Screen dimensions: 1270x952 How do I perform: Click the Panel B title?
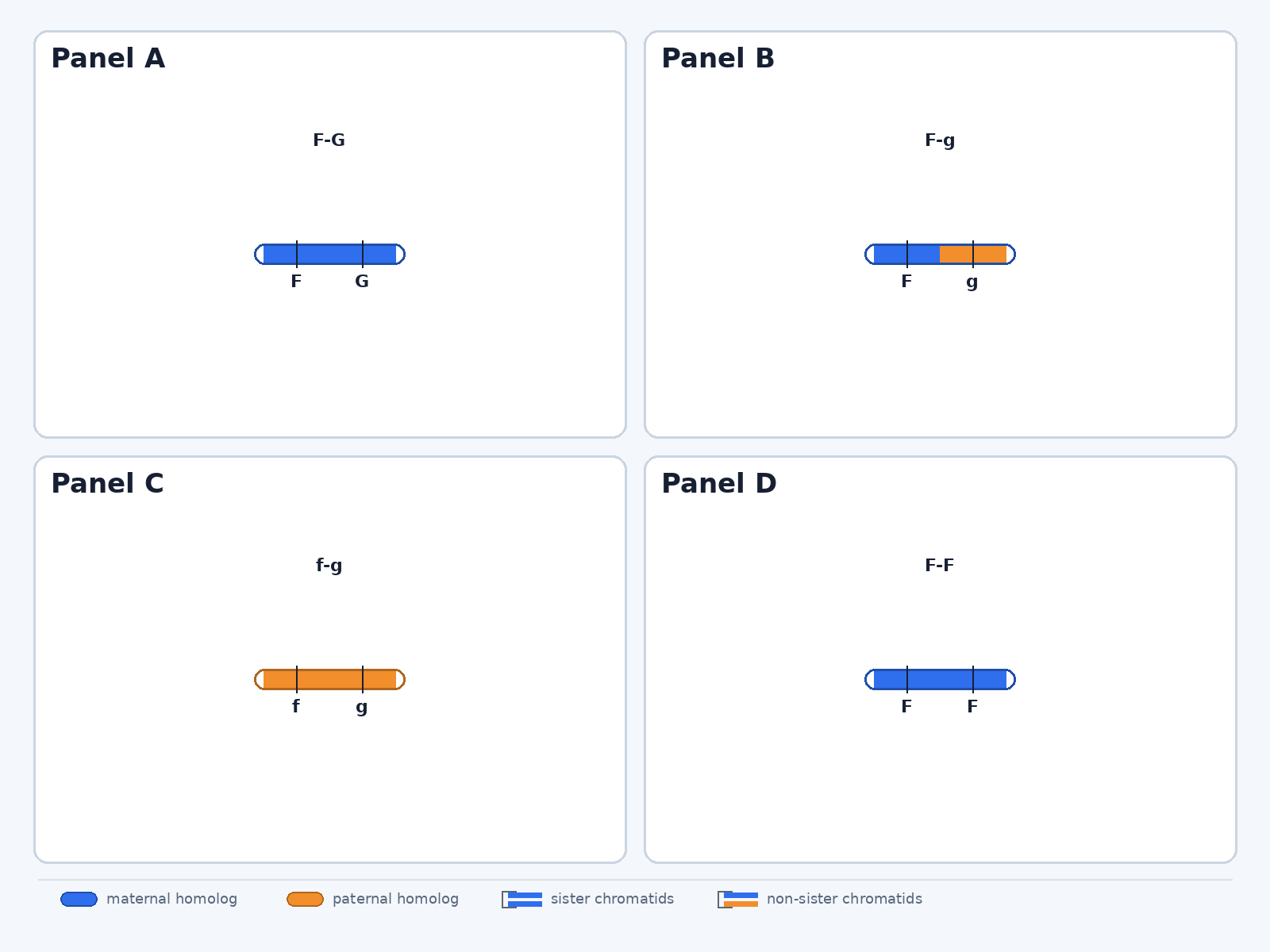click(x=718, y=58)
